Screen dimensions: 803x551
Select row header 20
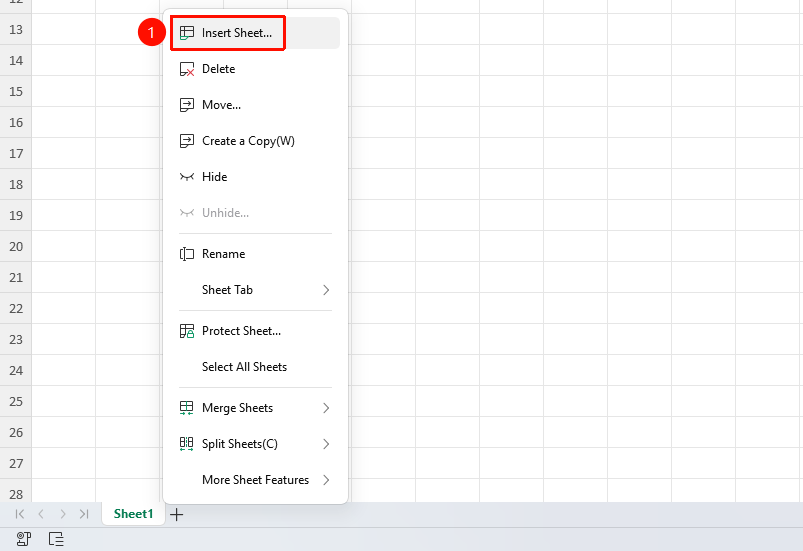point(16,246)
